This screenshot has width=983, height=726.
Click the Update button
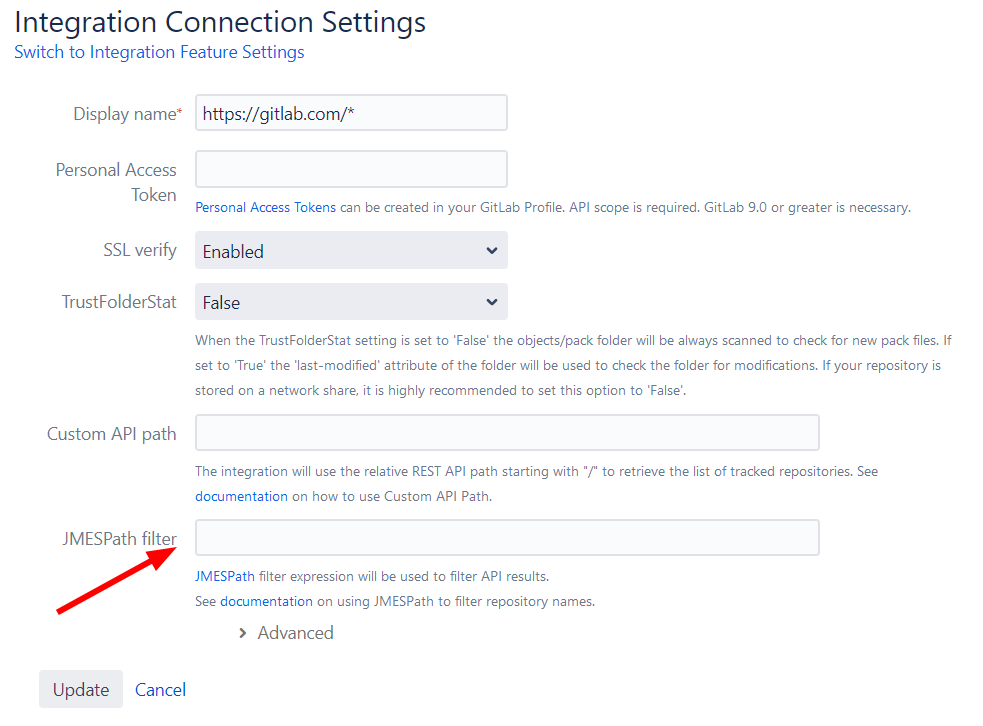pyautogui.click(x=80, y=689)
